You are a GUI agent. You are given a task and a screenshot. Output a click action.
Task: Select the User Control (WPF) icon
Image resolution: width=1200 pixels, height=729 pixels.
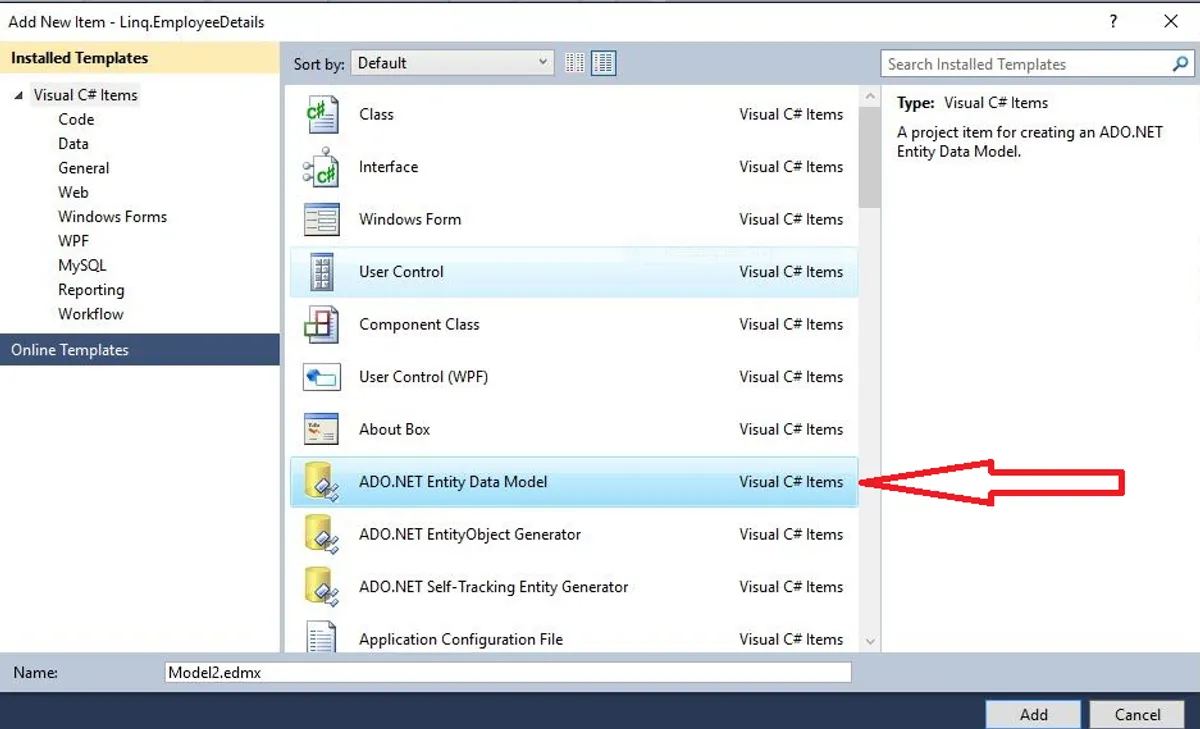click(322, 377)
